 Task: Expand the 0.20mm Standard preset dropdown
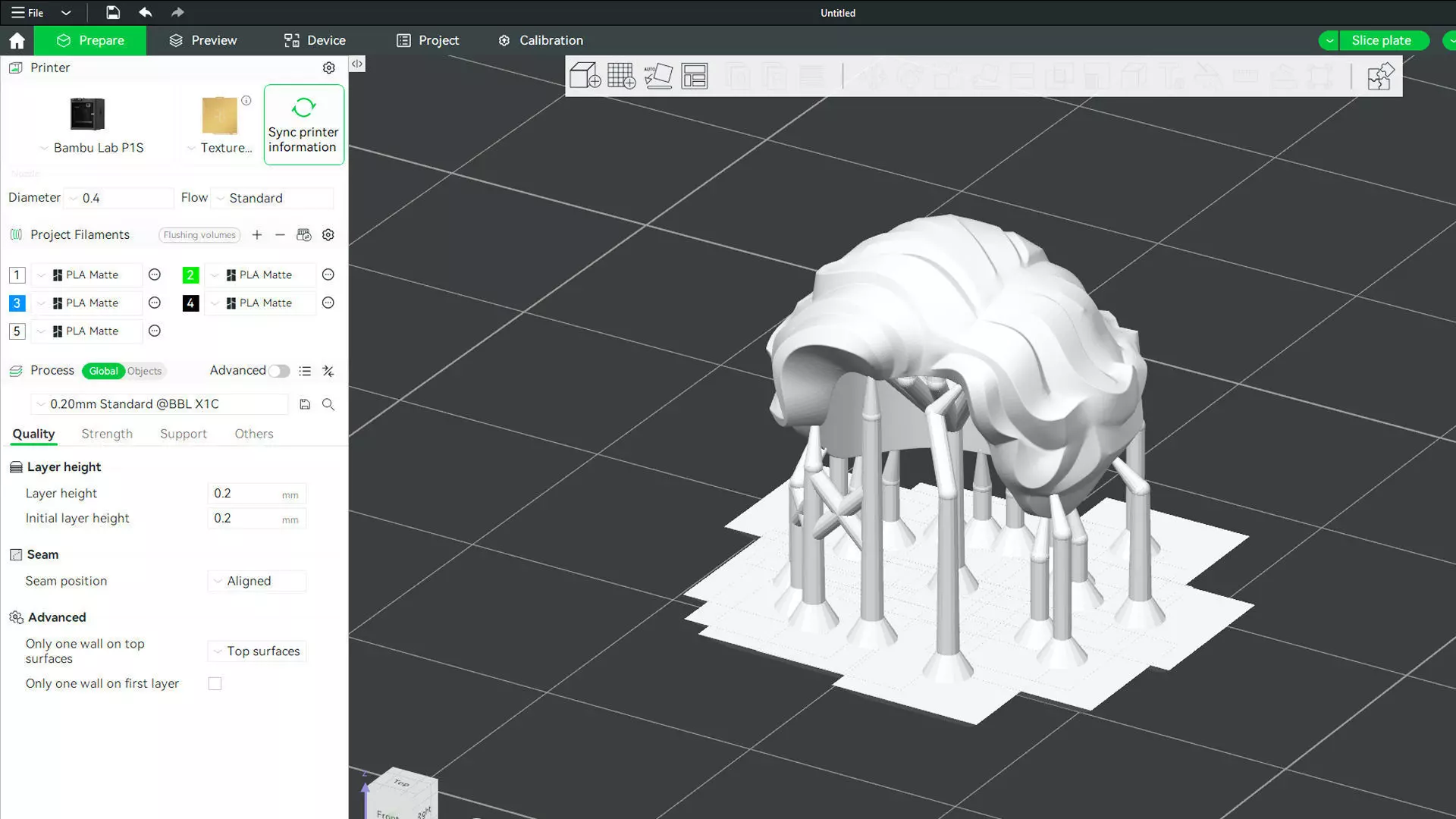pos(160,404)
